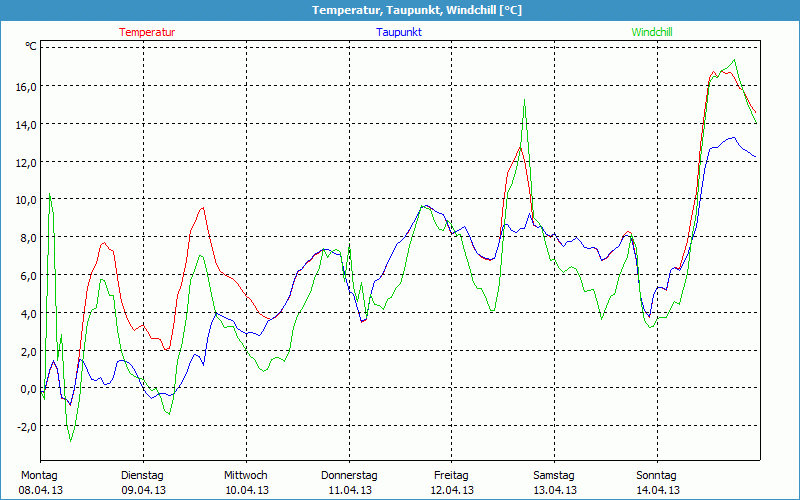Click the green Windchill spike on Monday morning
Screen dimensions: 800x500
(49, 194)
